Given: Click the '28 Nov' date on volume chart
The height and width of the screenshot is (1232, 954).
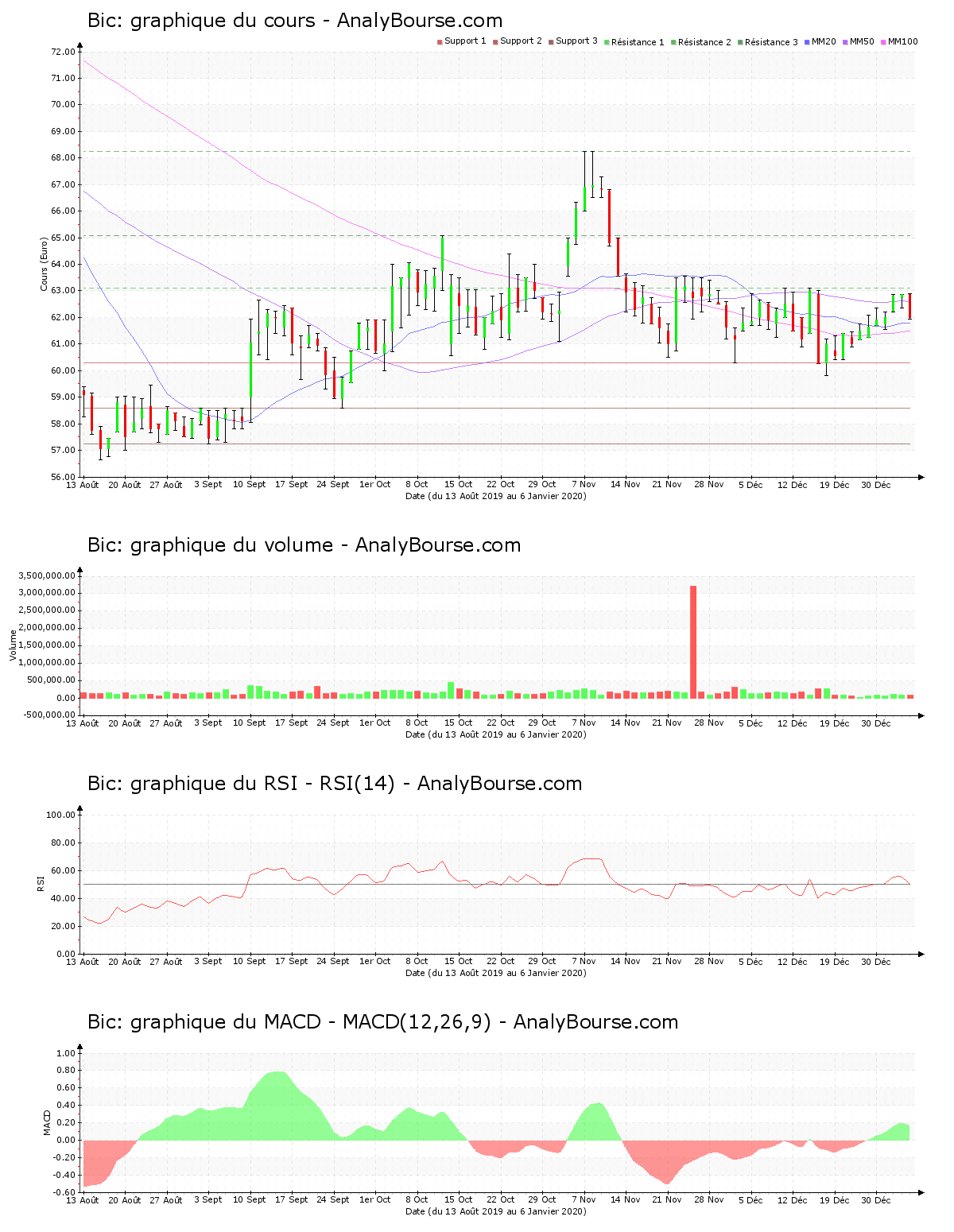Looking at the screenshot, I should click(709, 723).
